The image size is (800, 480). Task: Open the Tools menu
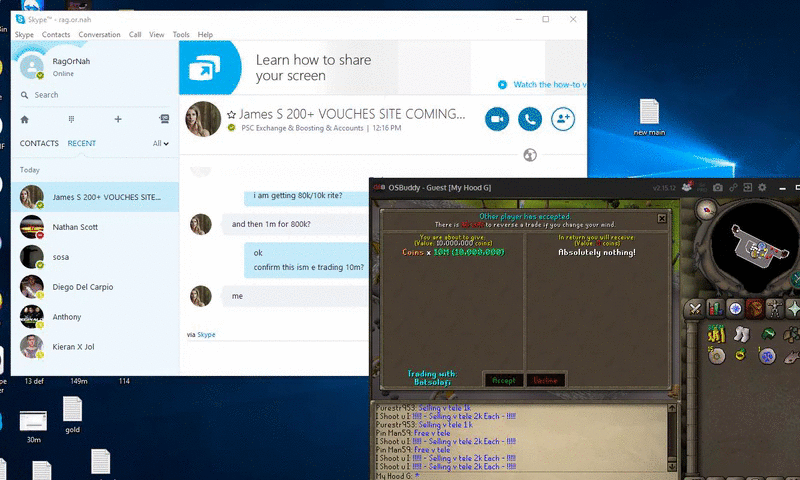[181, 35]
